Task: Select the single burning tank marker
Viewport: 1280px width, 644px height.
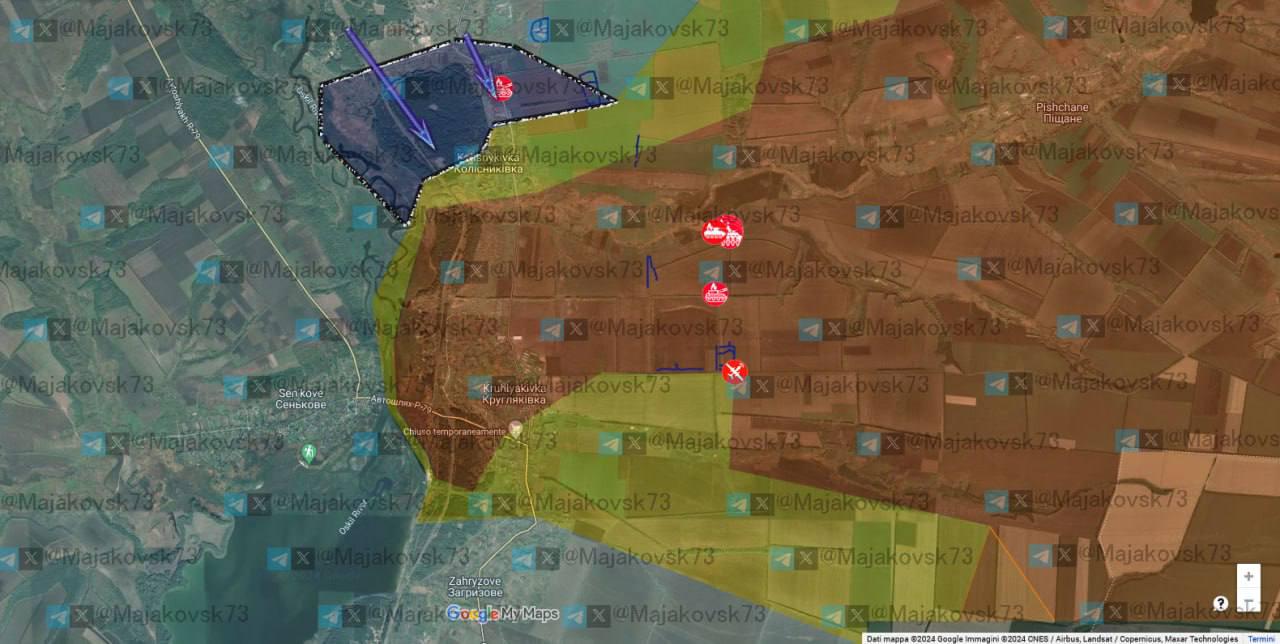Action: pos(715,293)
